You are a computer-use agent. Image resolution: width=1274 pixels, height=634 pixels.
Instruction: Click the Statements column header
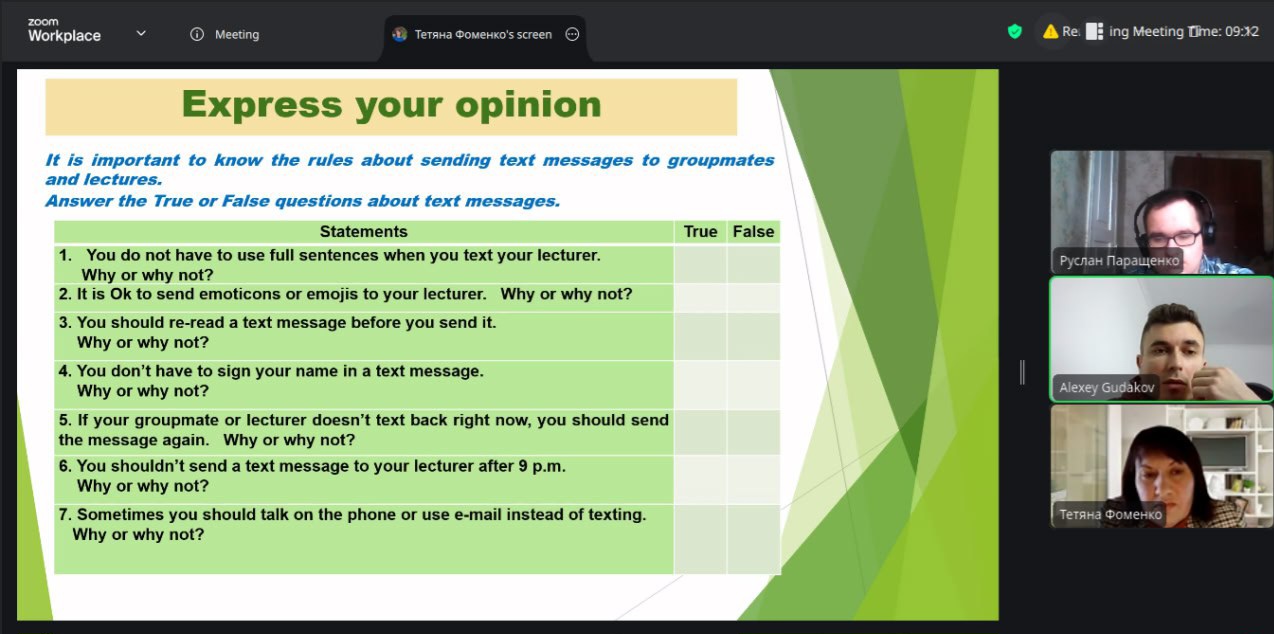click(x=363, y=232)
